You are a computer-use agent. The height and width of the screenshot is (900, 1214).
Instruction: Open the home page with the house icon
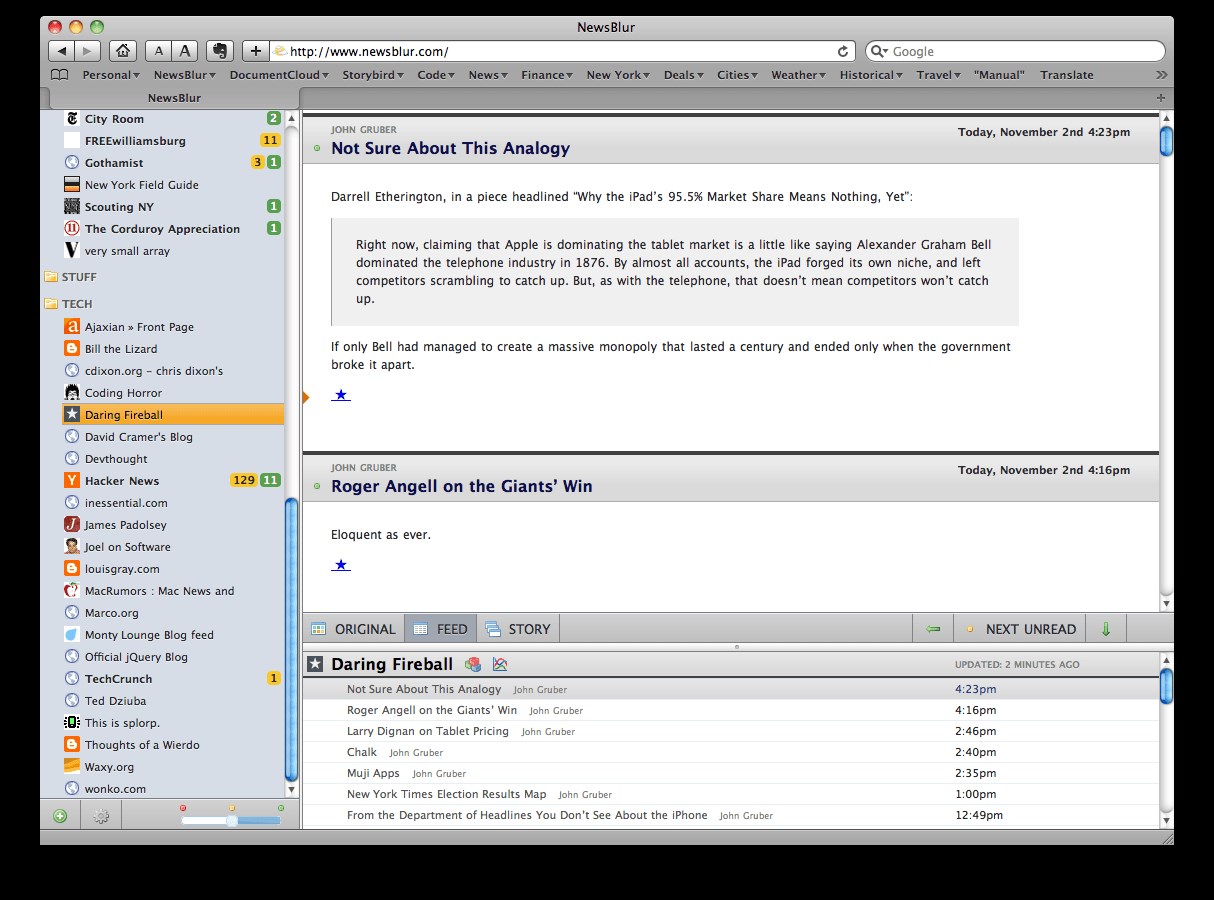(123, 51)
